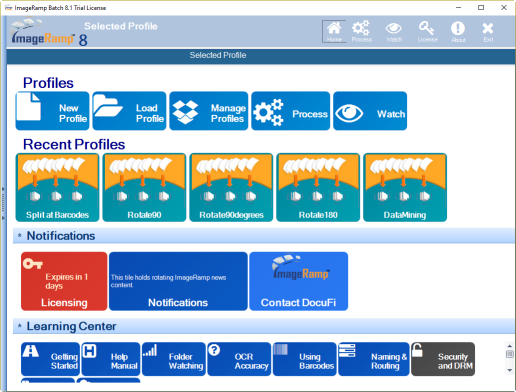The image size is (516, 392).
Task: Open the Folder Watching tile
Action: 174,359
